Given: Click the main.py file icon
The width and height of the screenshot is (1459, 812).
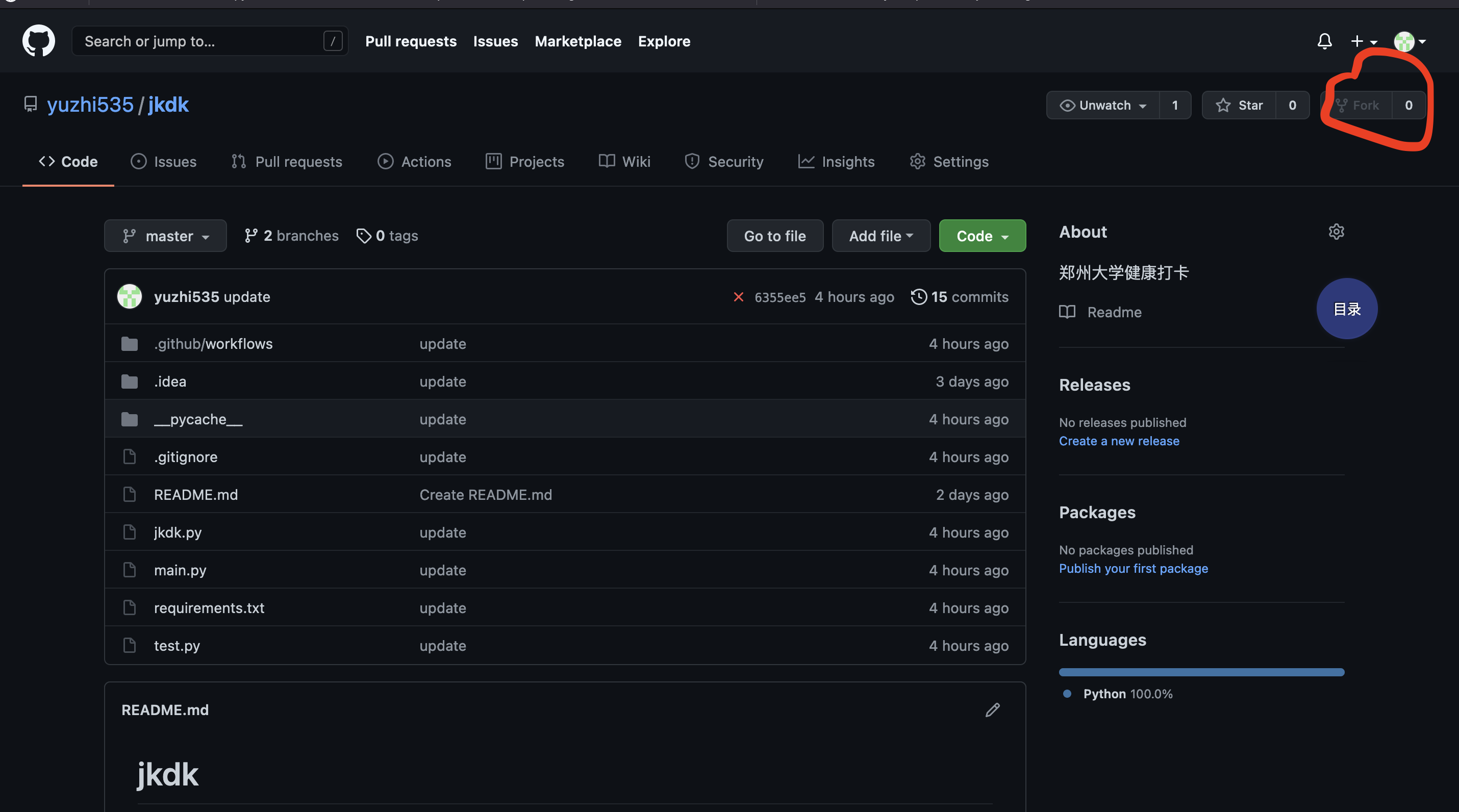Looking at the screenshot, I should 129,570.
